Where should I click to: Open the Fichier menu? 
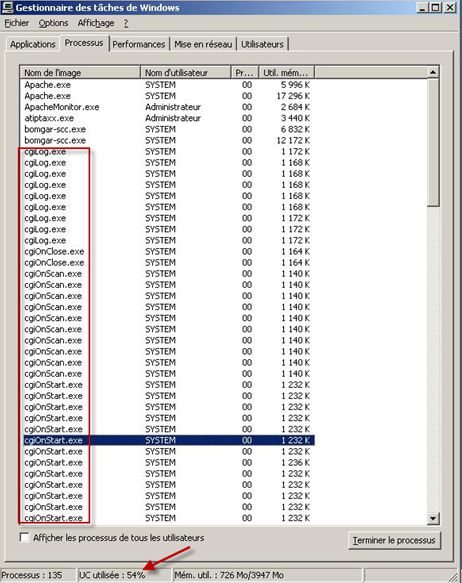(16, 23)
